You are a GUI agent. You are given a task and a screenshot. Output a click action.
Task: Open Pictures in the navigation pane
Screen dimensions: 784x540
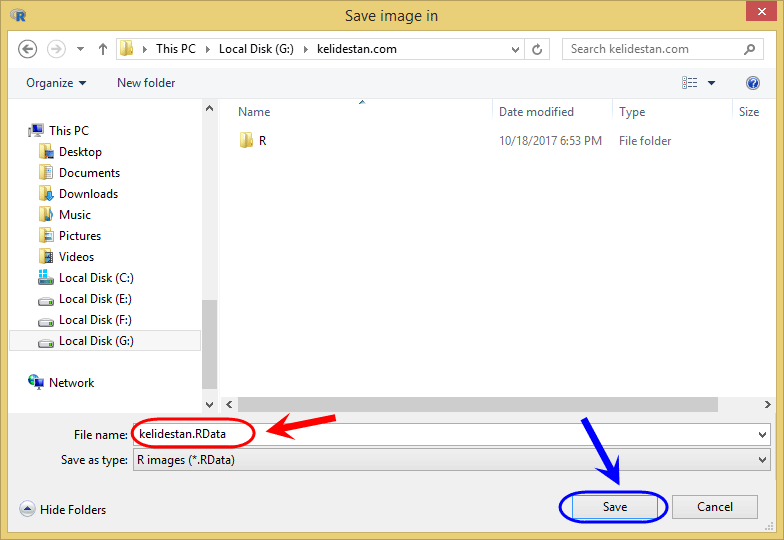pyautogui.click(x=70, y=236)
